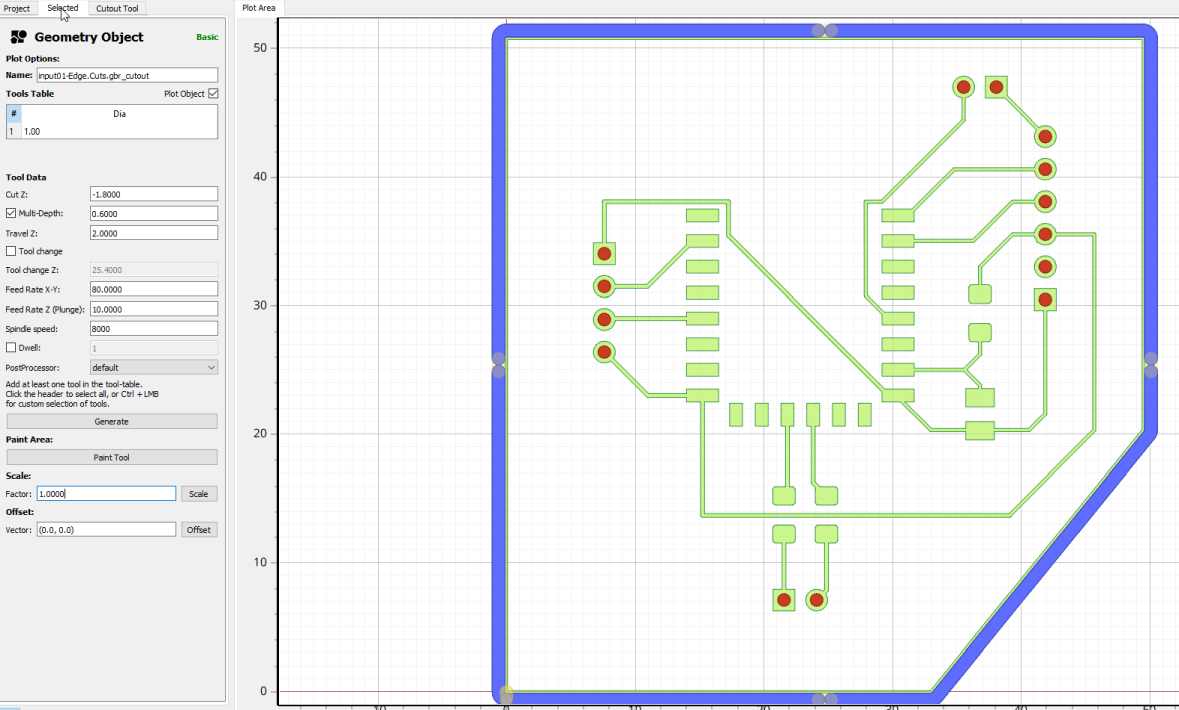1179x710 pixels.
Task: Click the right bridge gap on the cutout
Action: pos(1150,365)
